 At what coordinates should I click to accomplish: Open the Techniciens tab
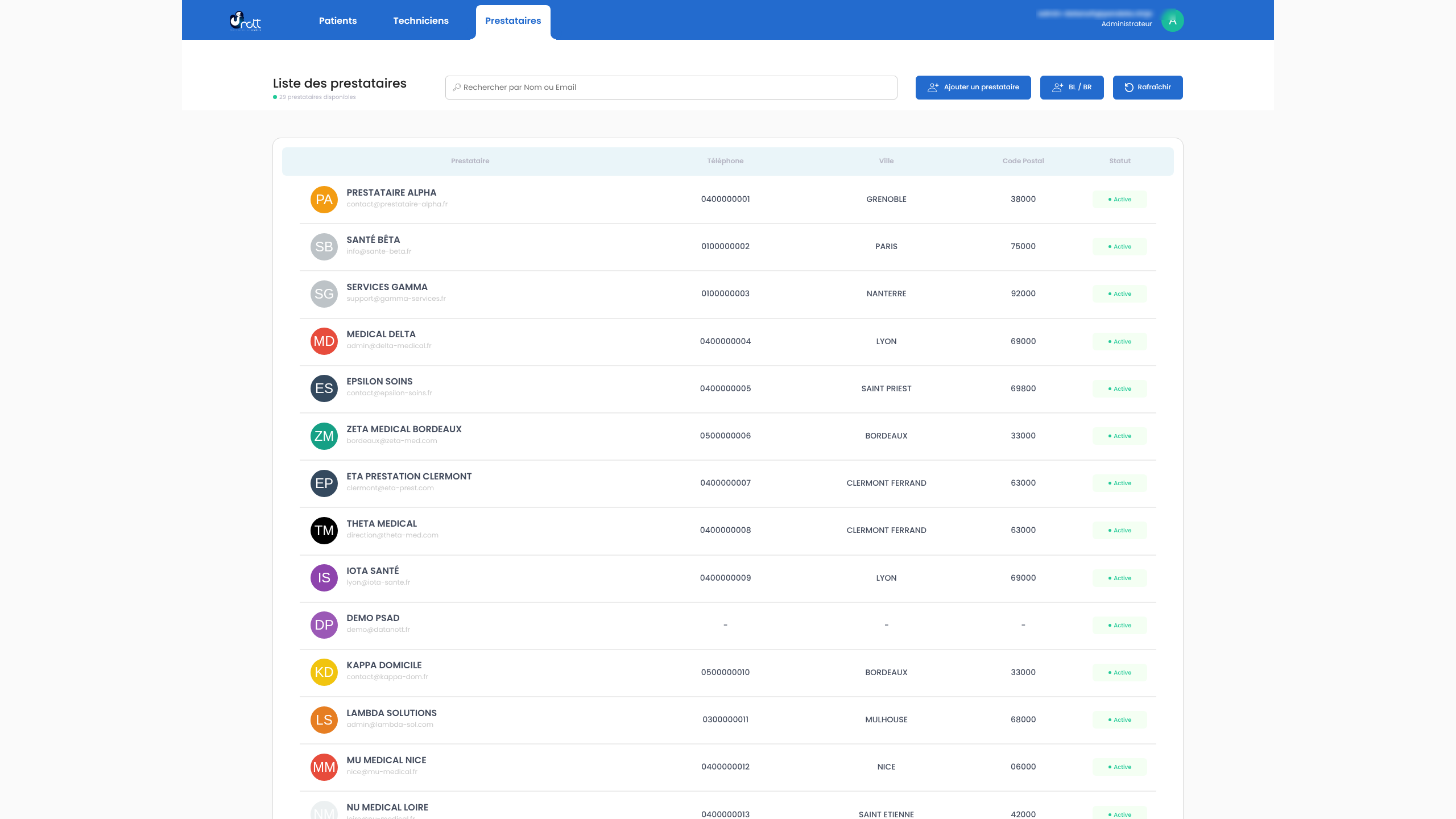420,21
